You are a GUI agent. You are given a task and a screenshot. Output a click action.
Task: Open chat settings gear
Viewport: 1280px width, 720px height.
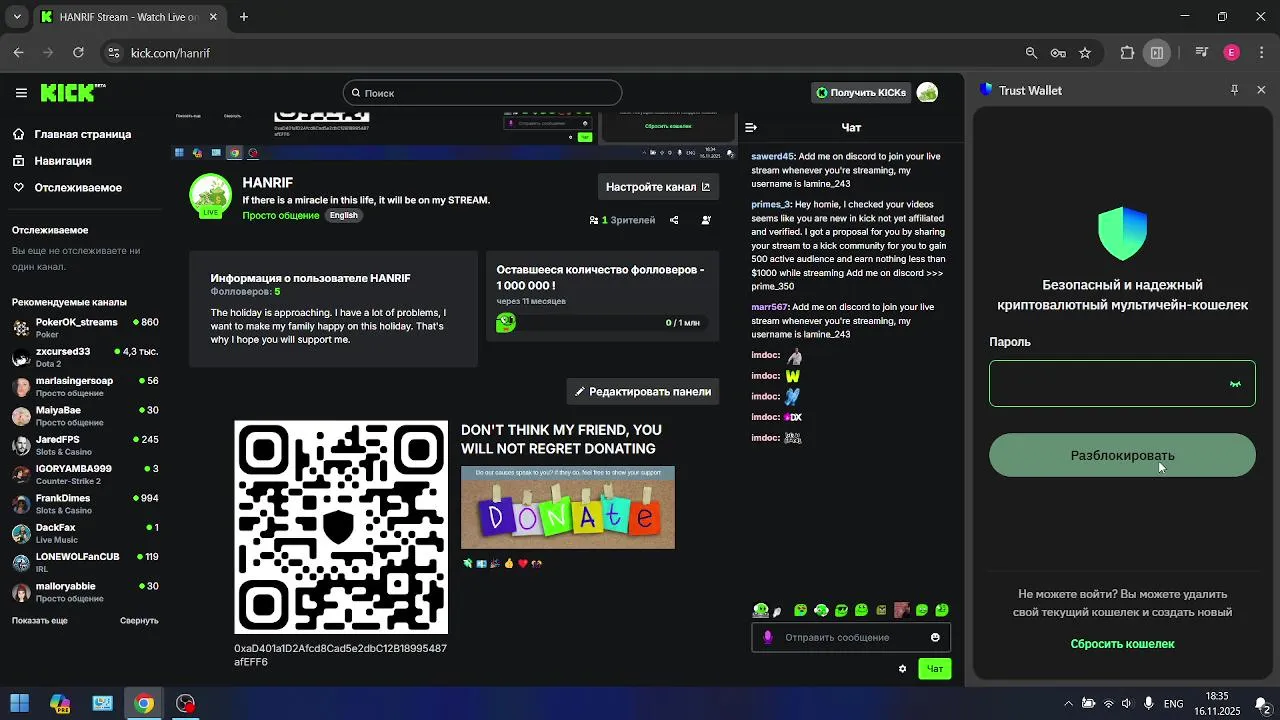pos(902,669)
